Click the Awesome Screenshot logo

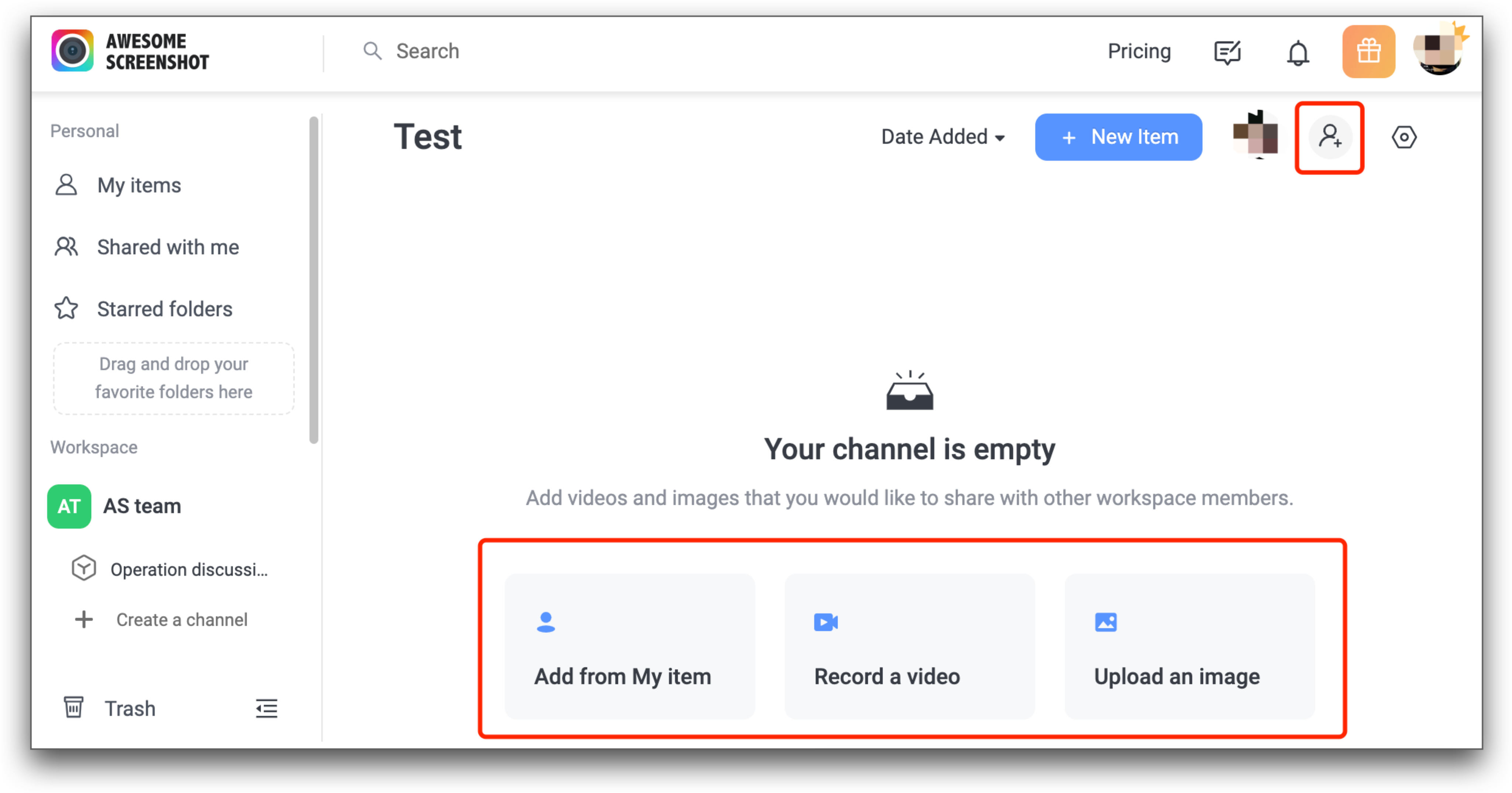click(130, 51)
